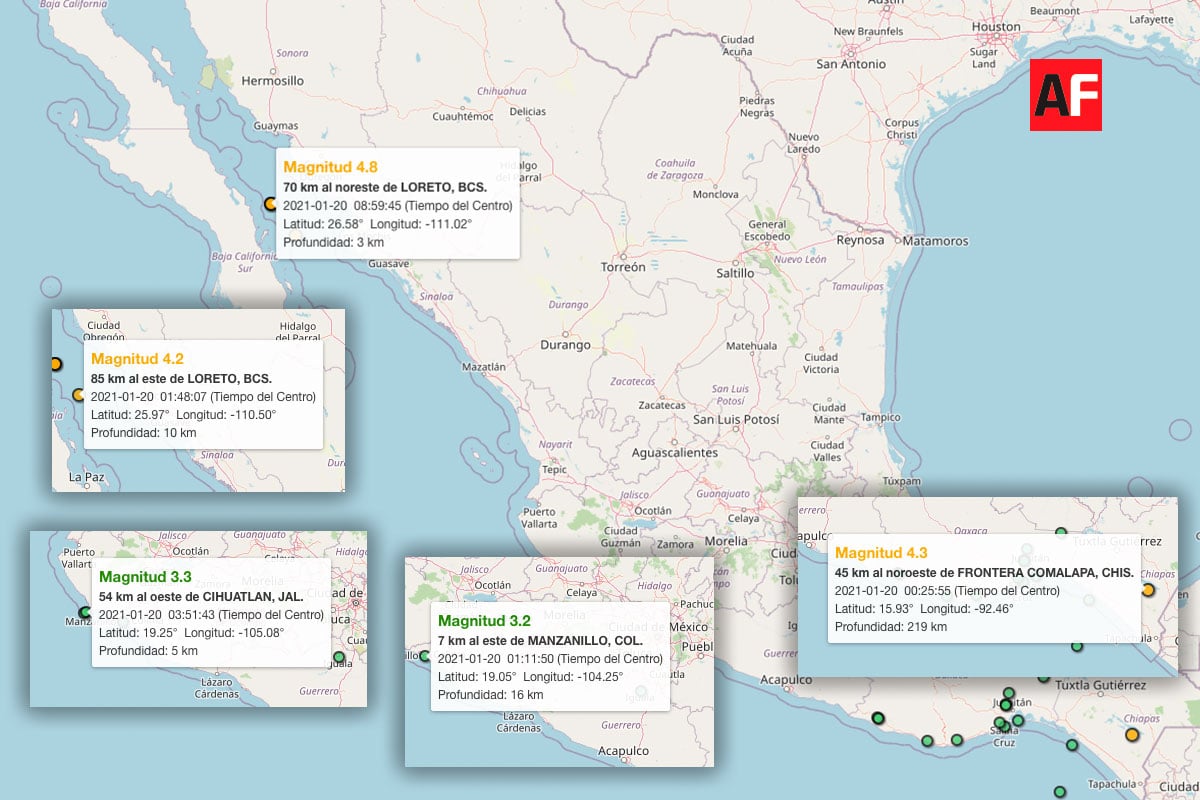Select text '70 km al noreste de LORETO, BCS.'
Viewport: 1200px width, 800px height.
[385, 187]
